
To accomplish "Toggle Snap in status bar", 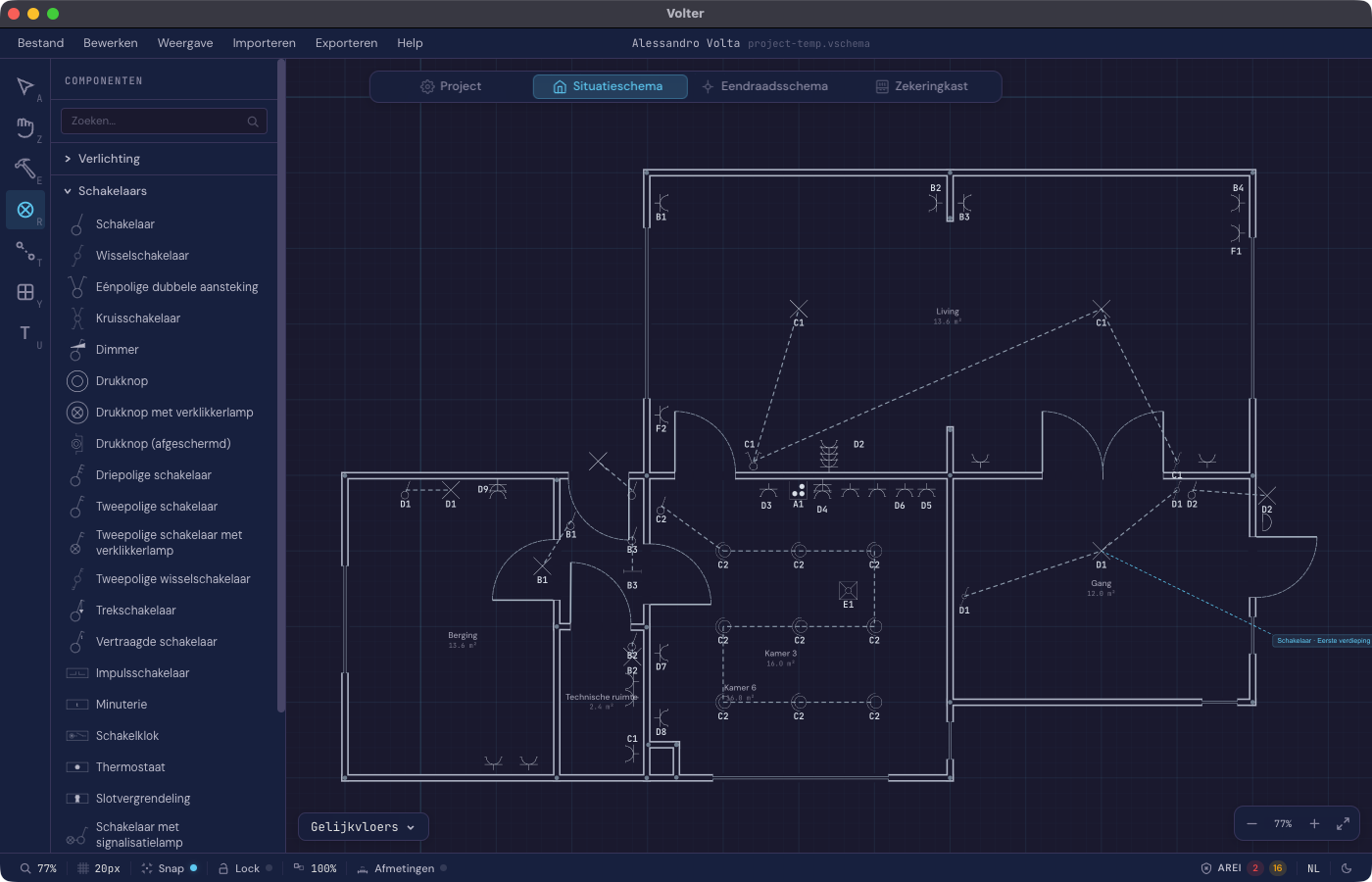I will tap(170, 868).
